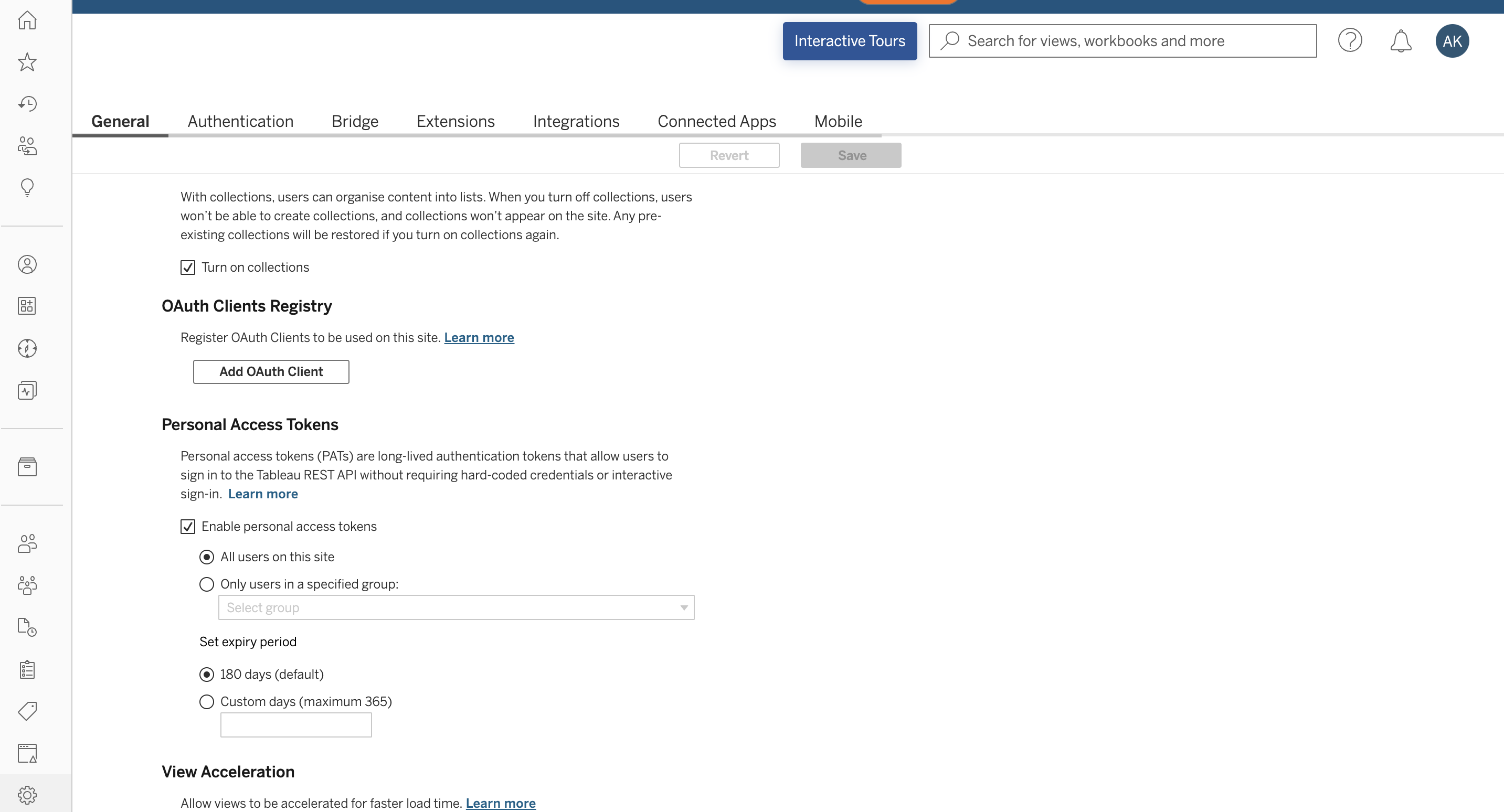Uncheck Turn on collections

(187, 268)
